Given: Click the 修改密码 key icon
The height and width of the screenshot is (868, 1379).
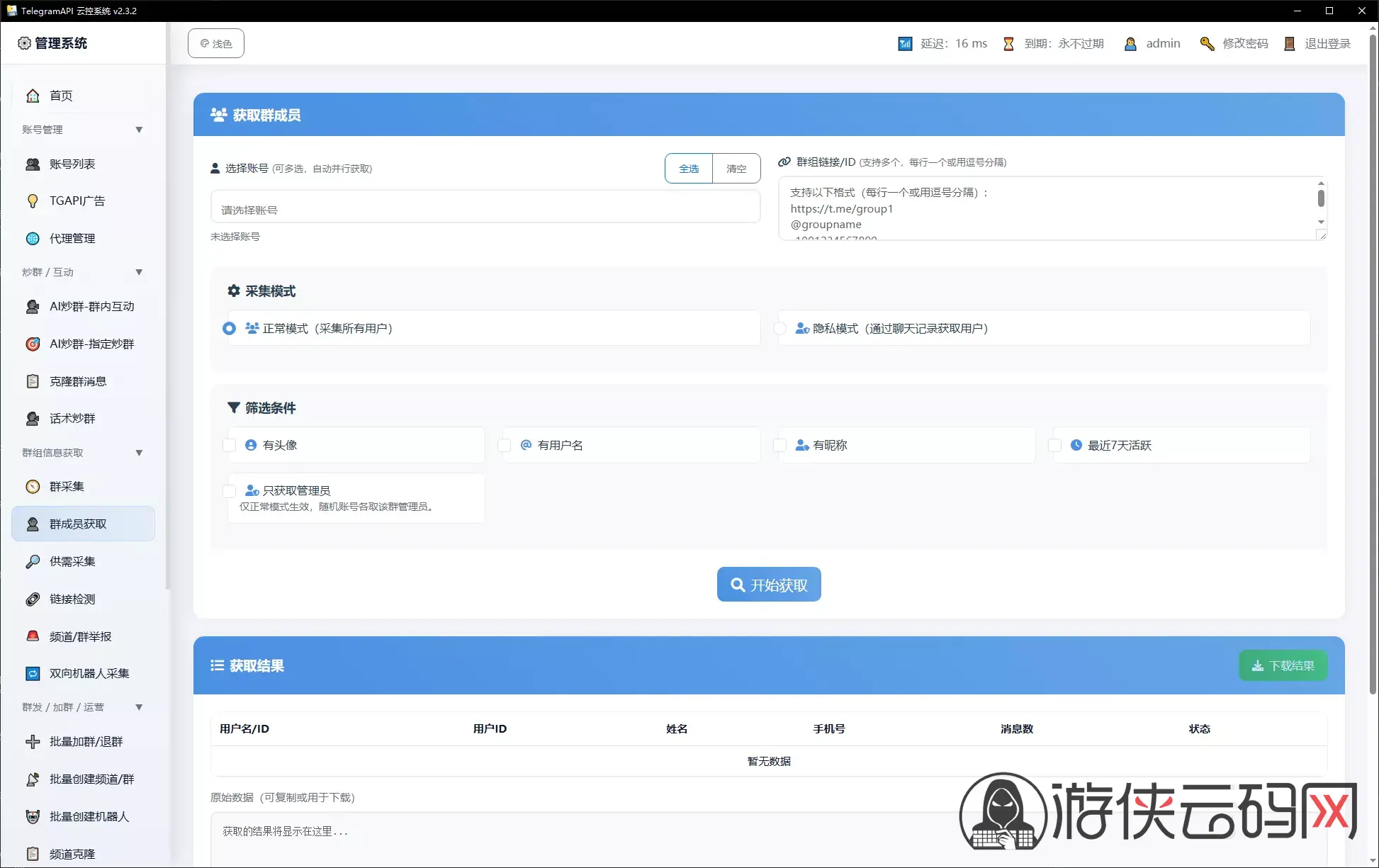Looking at the screenshot, I should click(x=1207, y=44).
